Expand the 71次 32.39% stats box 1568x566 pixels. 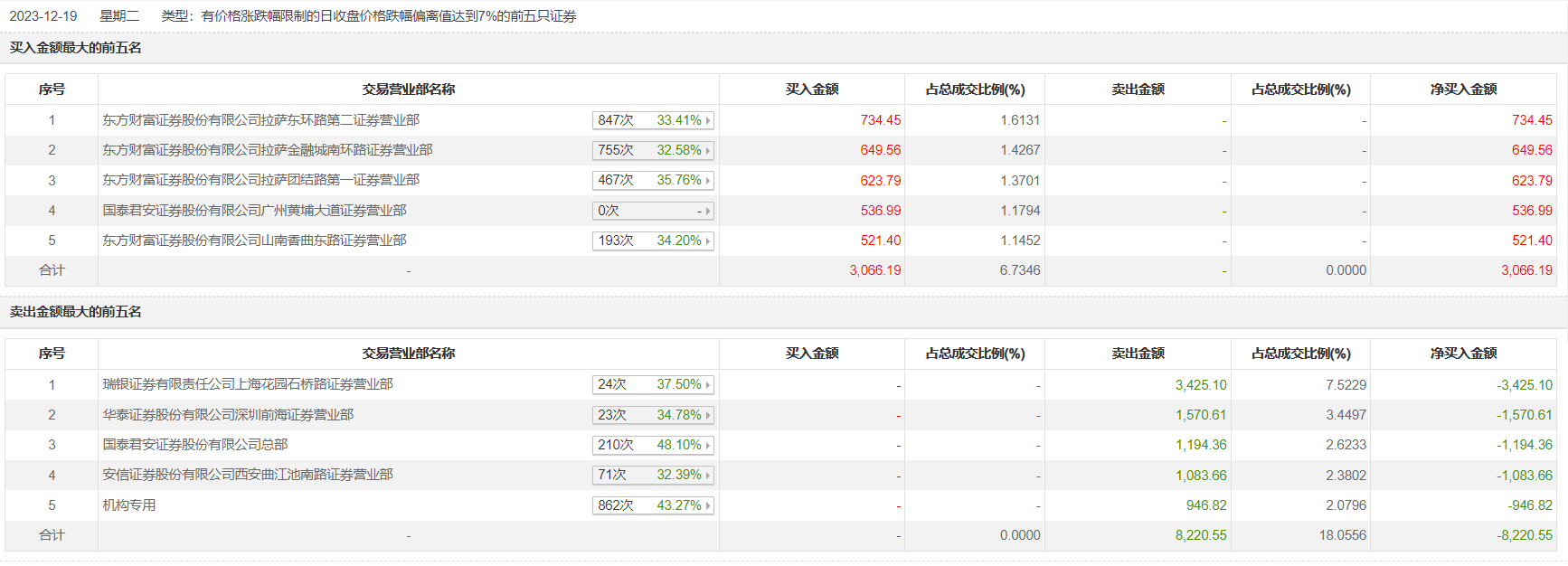point(653,475)
